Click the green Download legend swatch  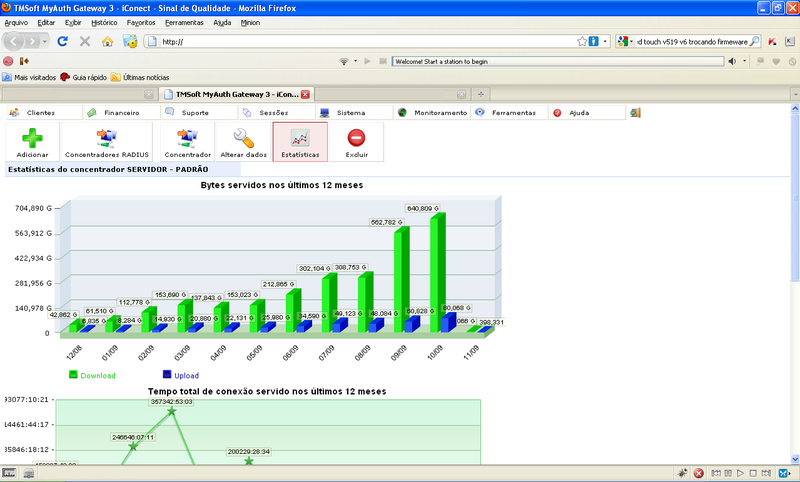coord(73,374)
